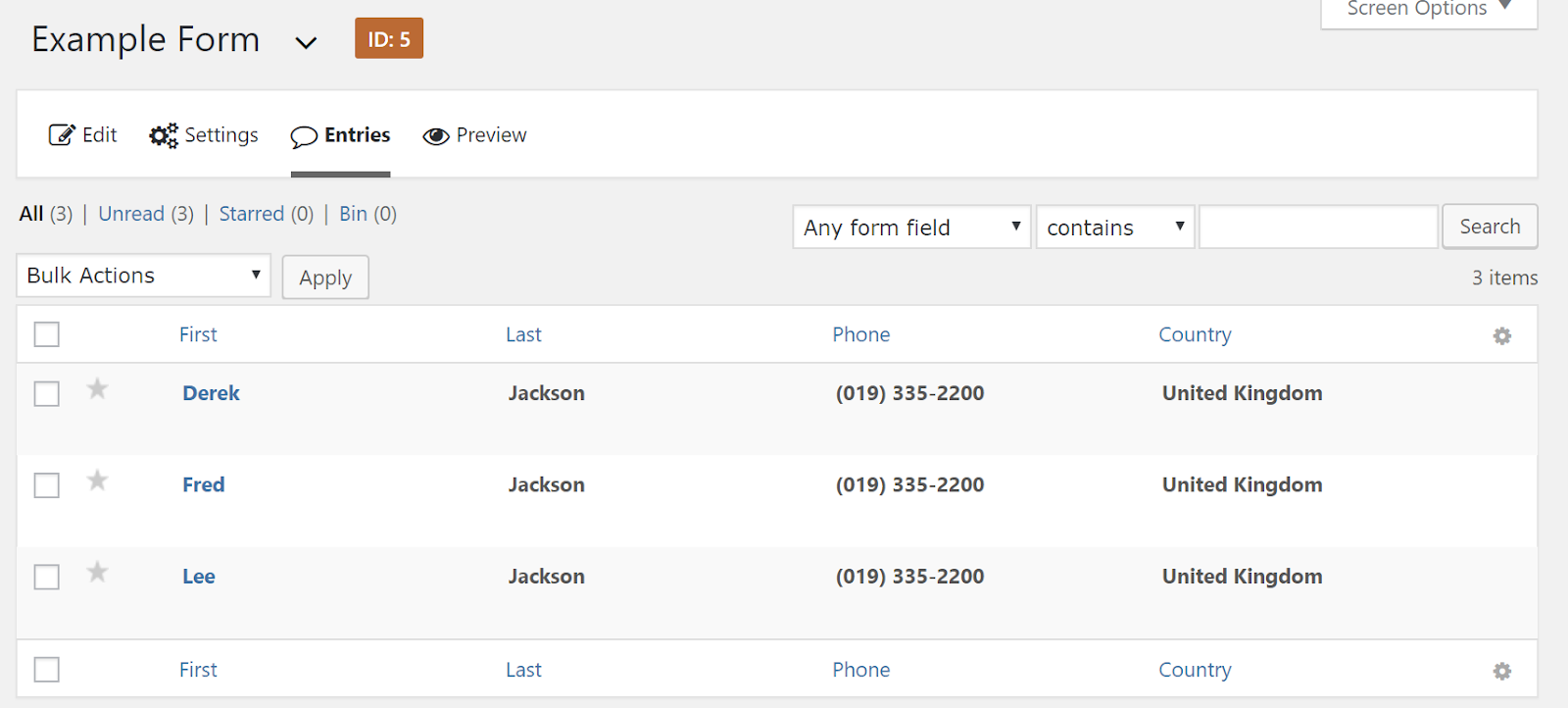This screenshot has height=708, width=1568.
Task: Click the Preview eye icon
Action: pyautogui.click(x=435, y=136)
